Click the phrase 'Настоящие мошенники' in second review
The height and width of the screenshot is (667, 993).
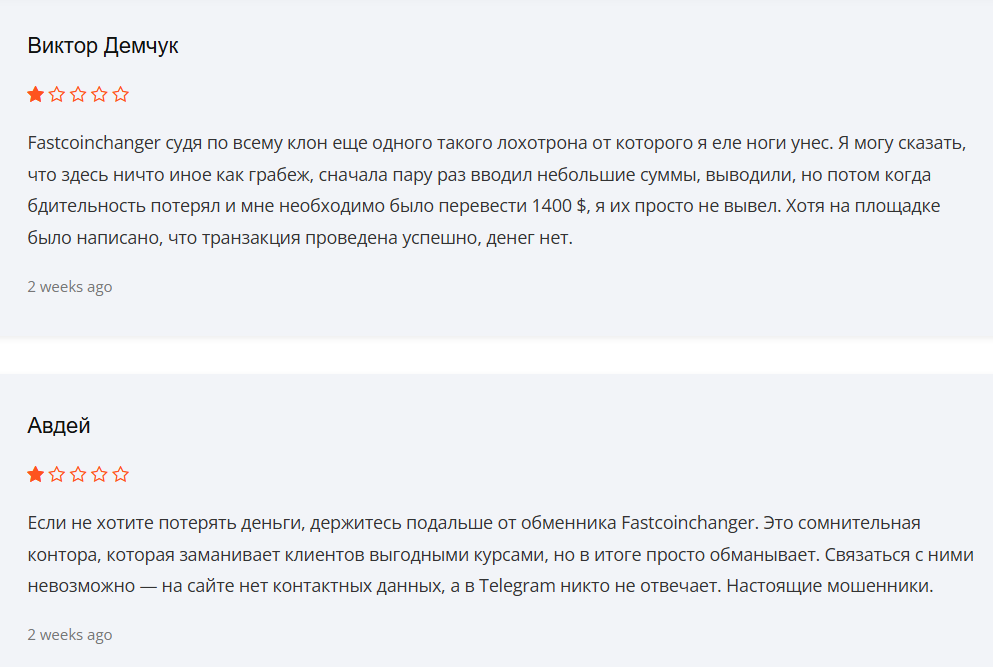[829, 586]
